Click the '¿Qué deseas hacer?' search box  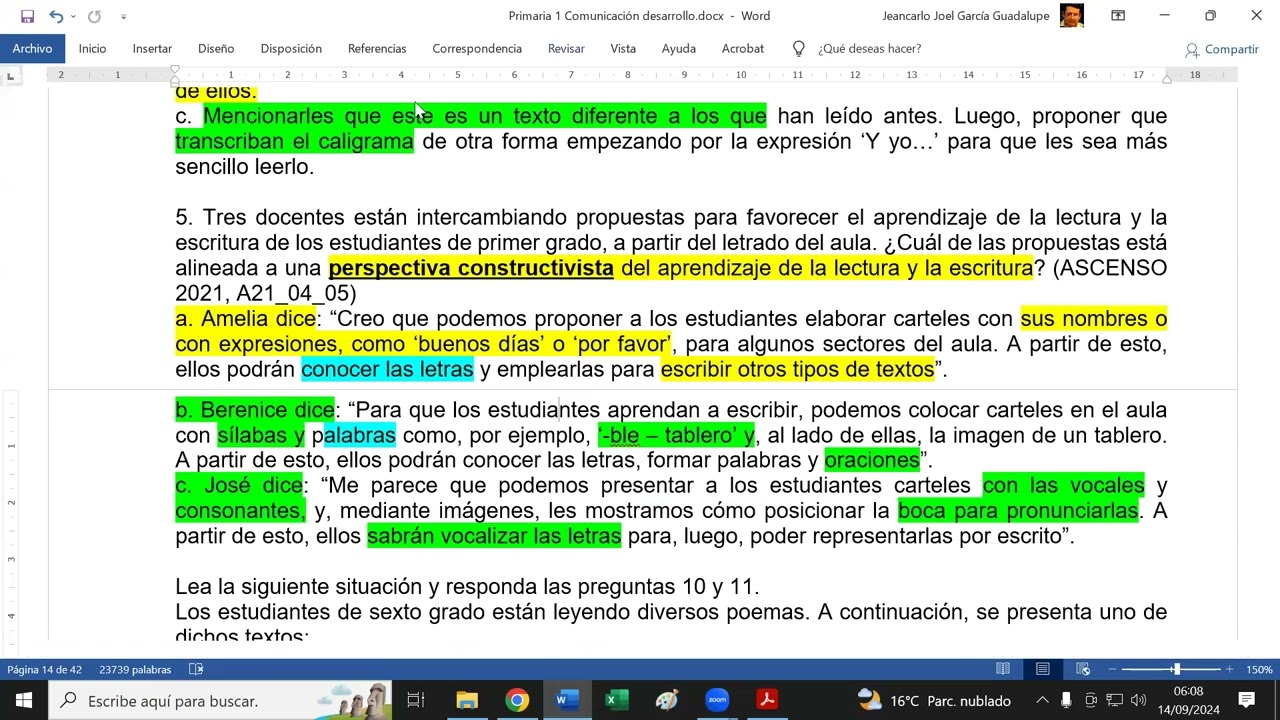coord(869,48)
